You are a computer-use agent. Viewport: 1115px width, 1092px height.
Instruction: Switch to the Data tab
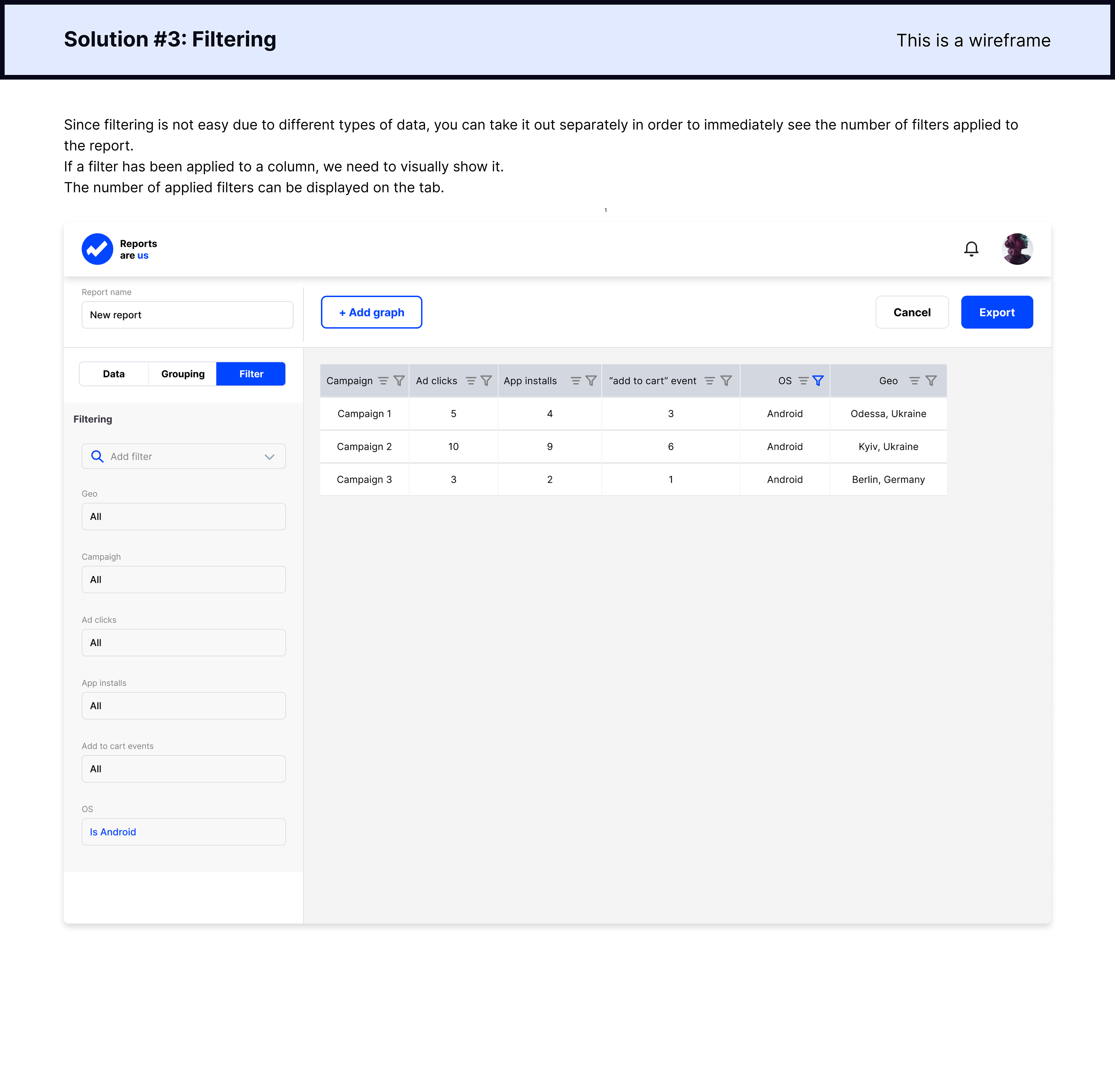click(x=114, y=374)
